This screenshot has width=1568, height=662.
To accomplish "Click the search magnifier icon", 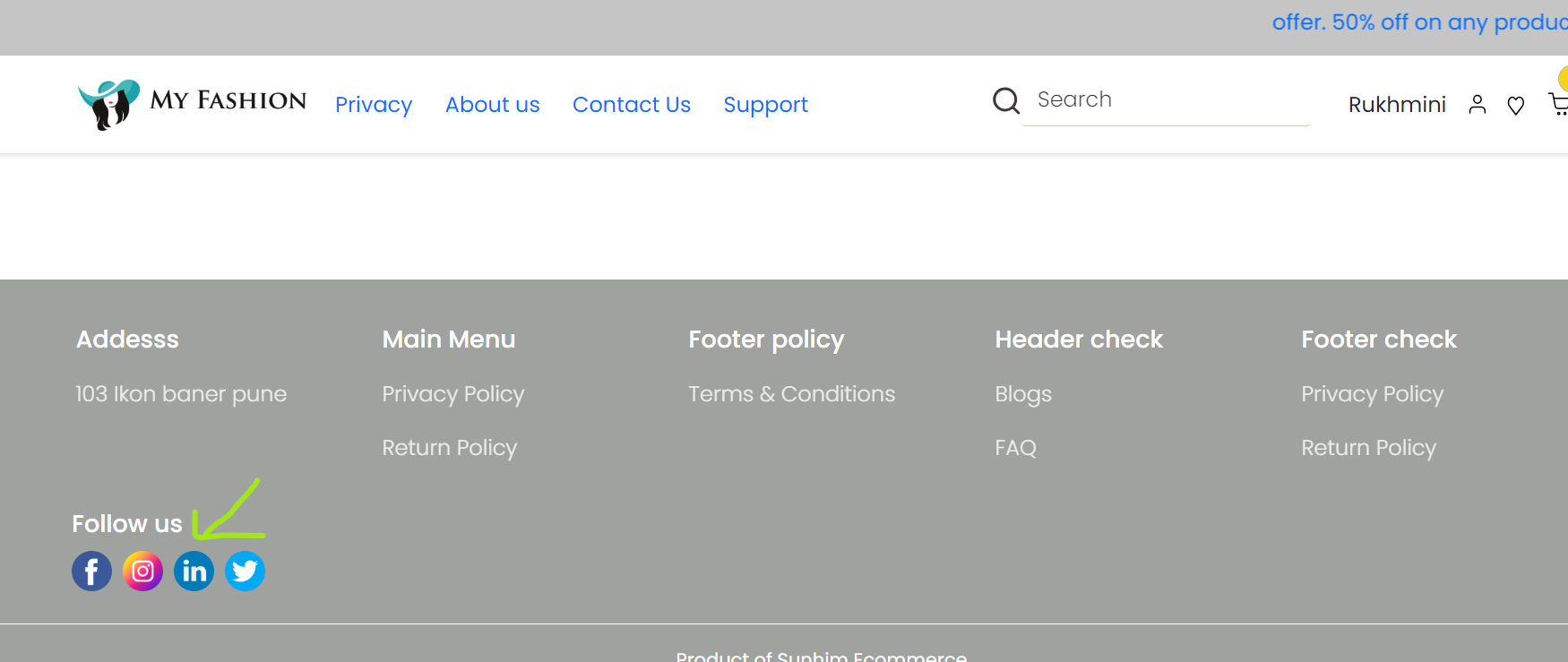I will click(x=1006, y=100).
